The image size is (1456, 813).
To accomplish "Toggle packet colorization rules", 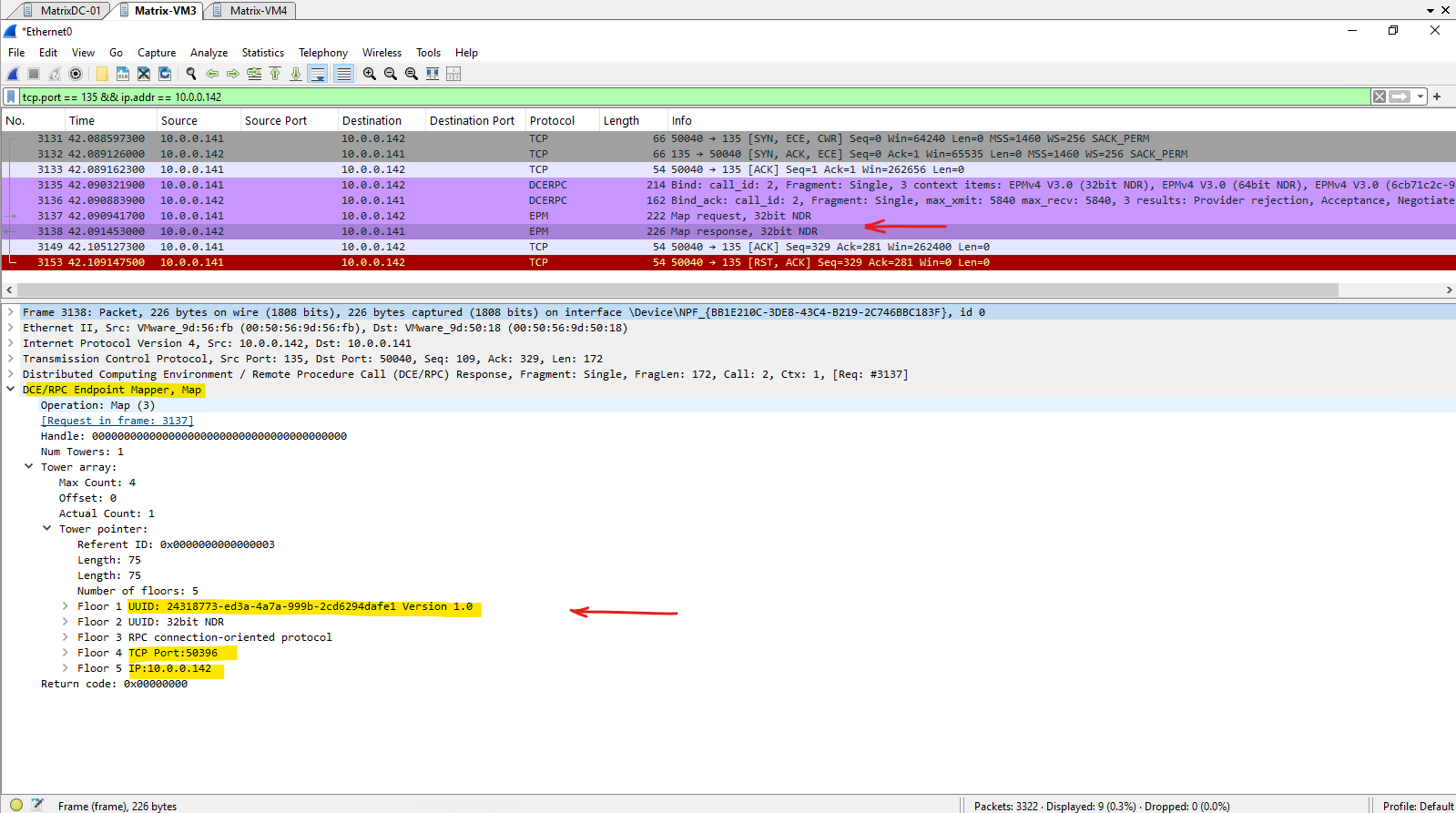I will click(x=343, y=74).
